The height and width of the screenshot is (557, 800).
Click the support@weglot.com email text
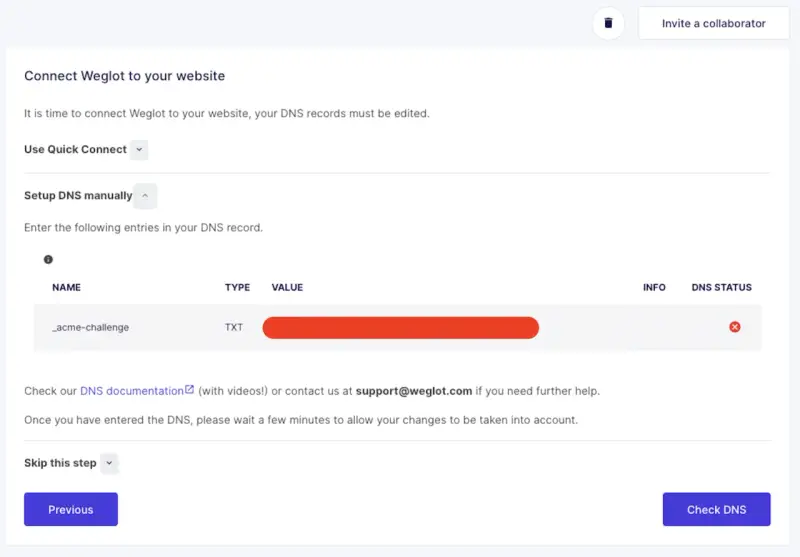pos(414,391)
